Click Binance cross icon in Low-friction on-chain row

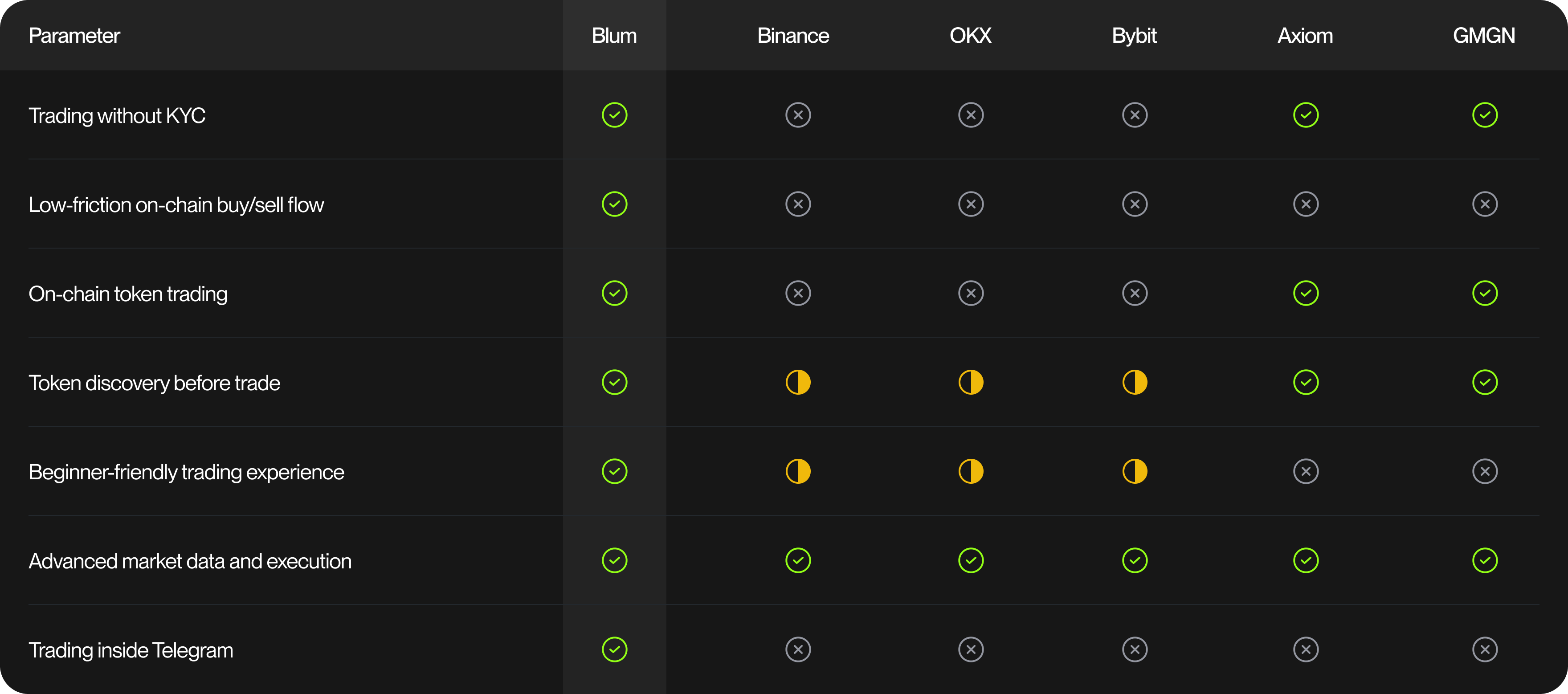(797, 204)
